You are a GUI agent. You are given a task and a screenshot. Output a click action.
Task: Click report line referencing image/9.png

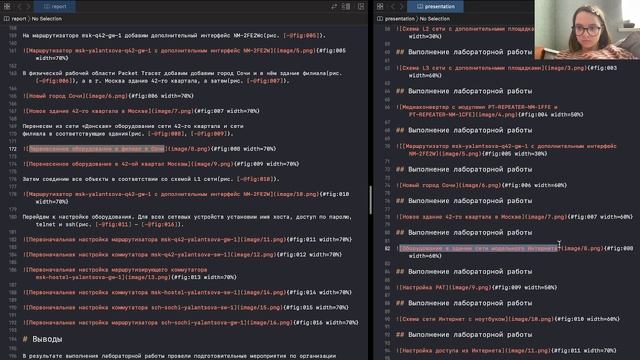[x=161, y=164]
